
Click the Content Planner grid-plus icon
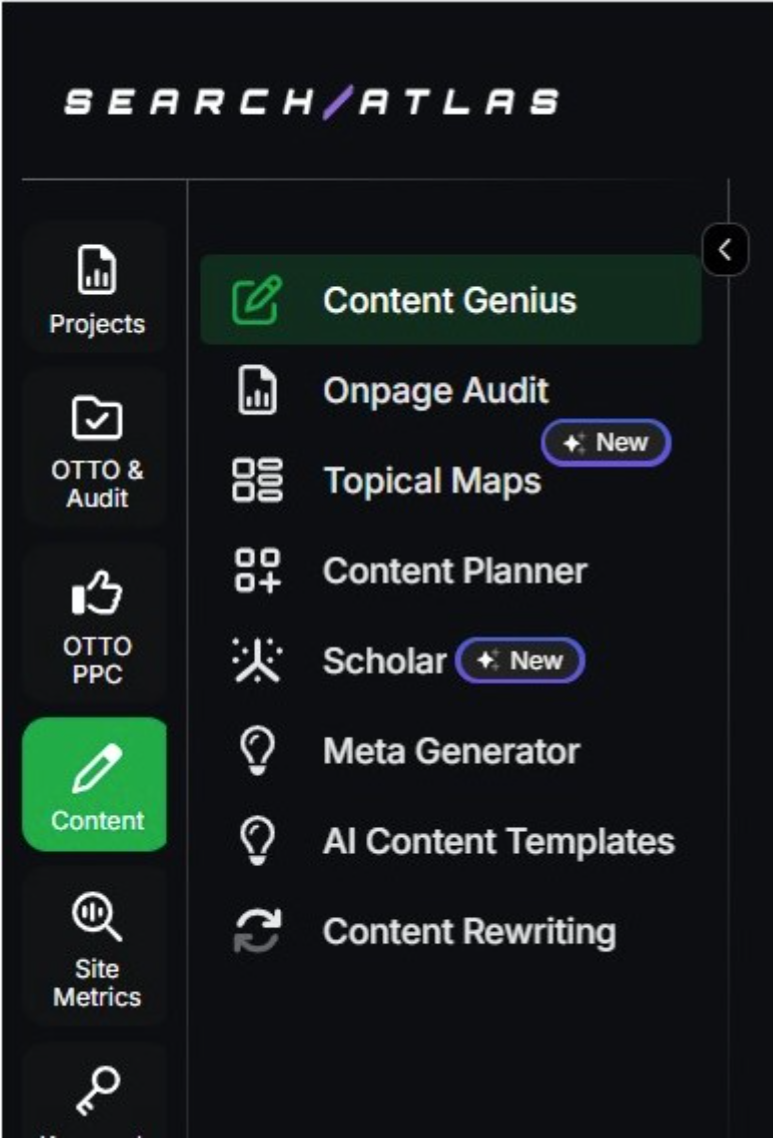coord(257,570)
